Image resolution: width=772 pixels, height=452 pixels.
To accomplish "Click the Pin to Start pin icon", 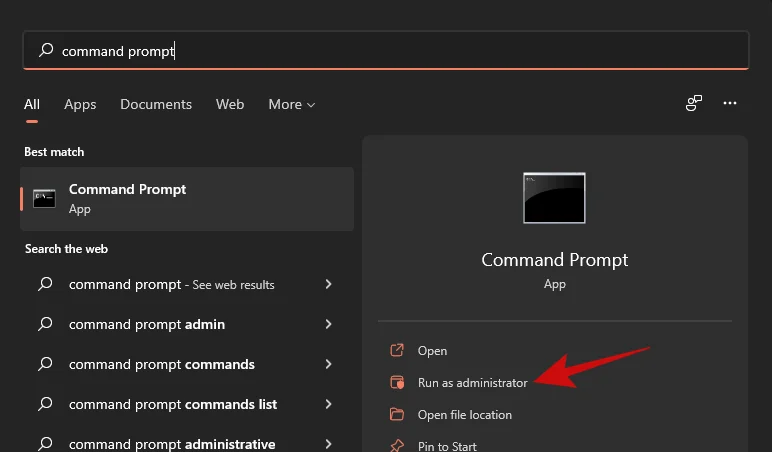I will point(397,446).
